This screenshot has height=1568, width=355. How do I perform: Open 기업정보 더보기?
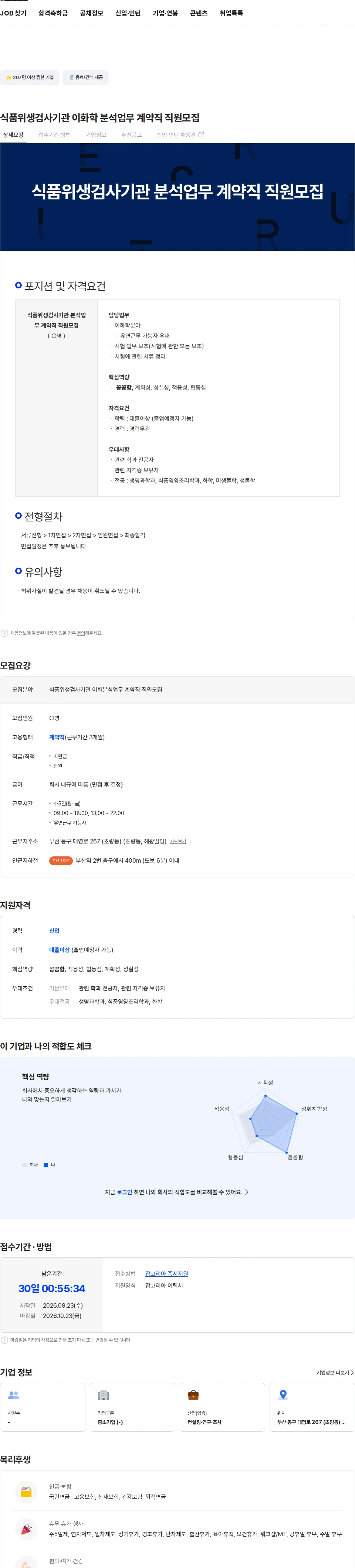tap(335, 1372)
